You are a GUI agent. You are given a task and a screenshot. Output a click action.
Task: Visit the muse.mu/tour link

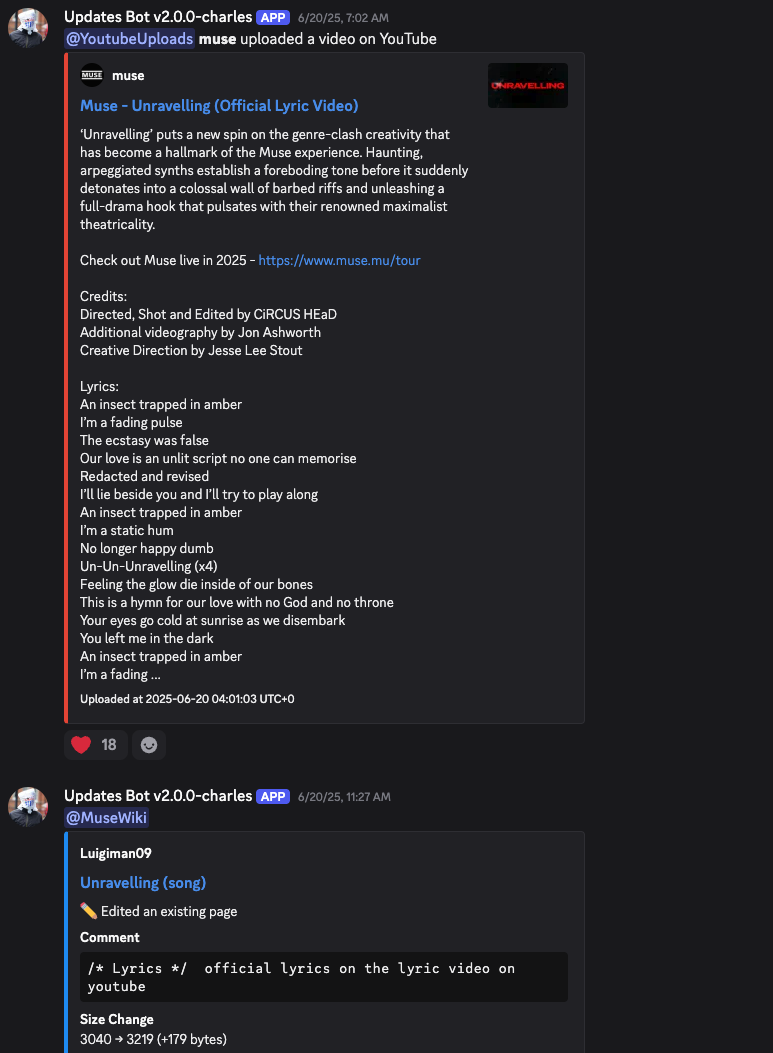[x=339, y=260]
